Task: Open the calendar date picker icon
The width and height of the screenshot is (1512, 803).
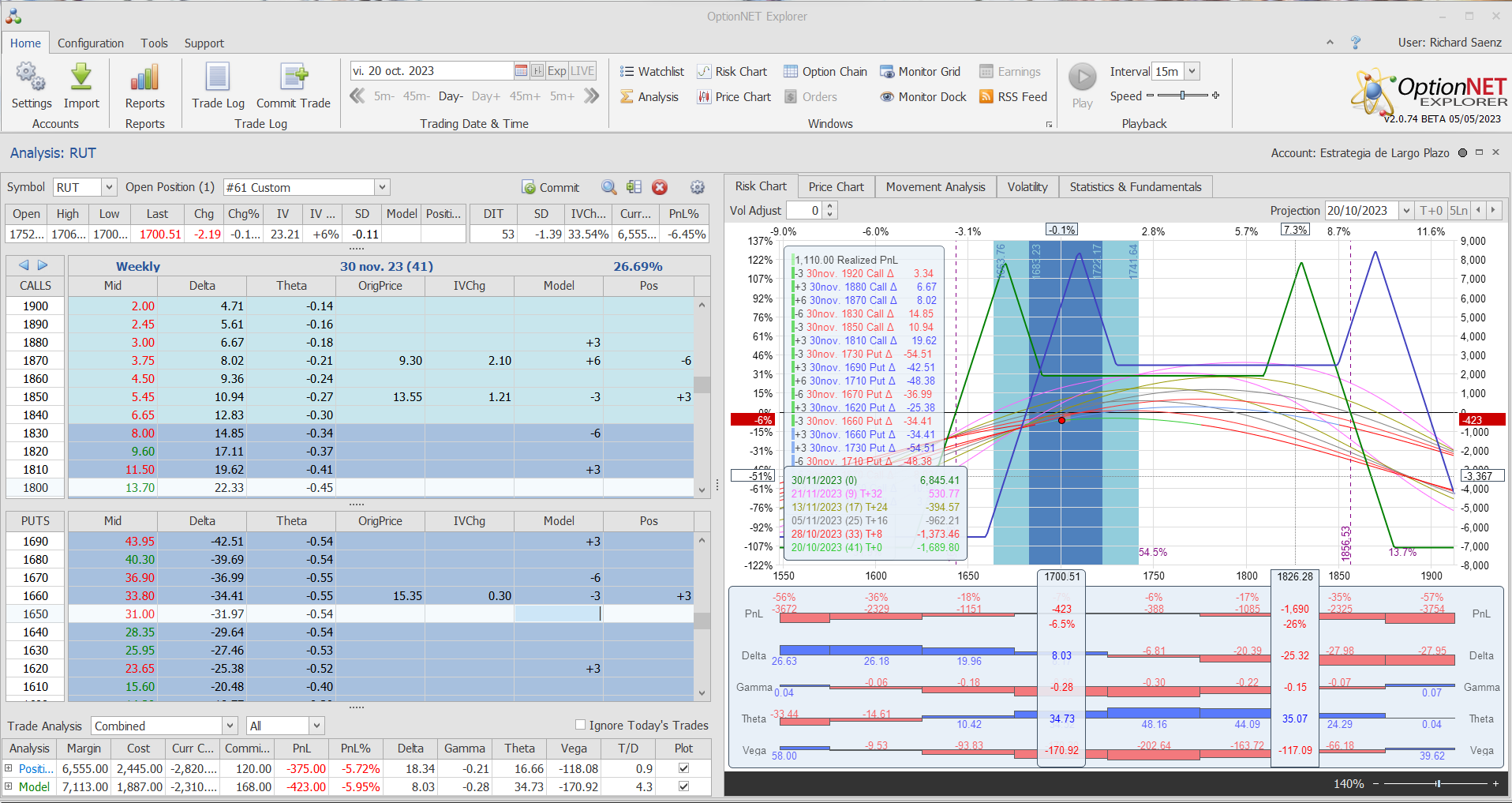Action: 521,71
